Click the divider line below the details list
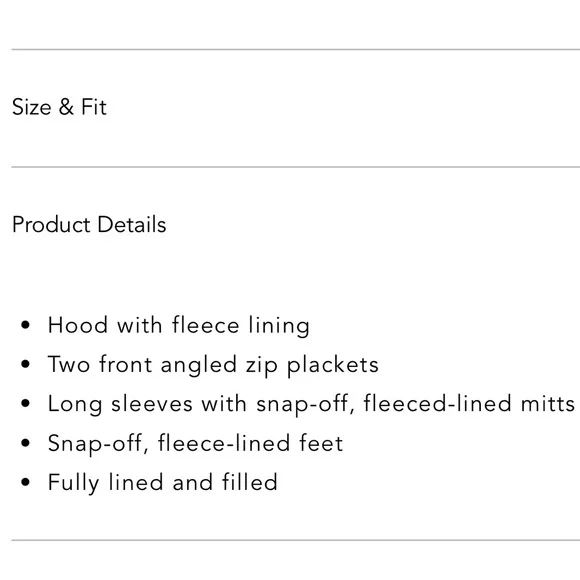 pos(296,540)
